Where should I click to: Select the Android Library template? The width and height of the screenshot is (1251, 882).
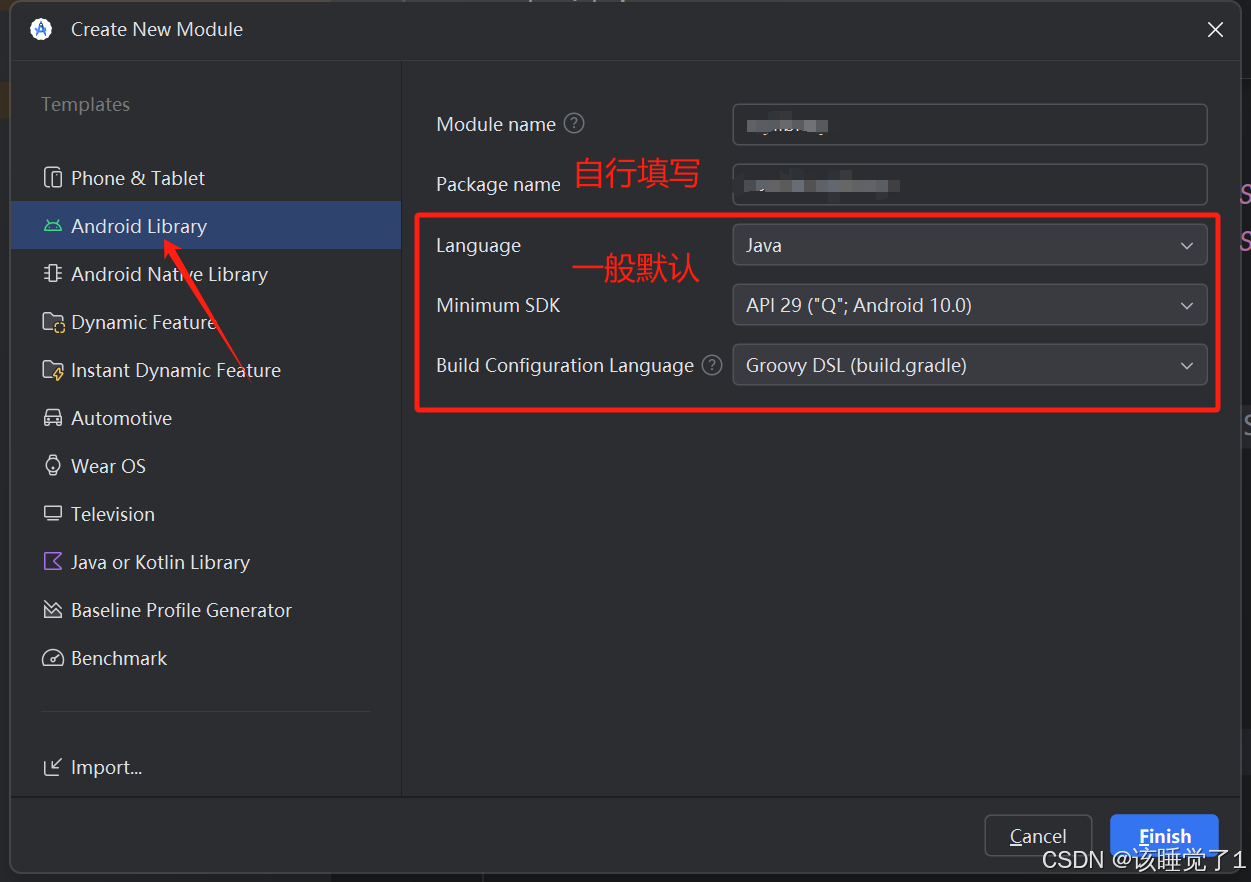click(206, 226)
